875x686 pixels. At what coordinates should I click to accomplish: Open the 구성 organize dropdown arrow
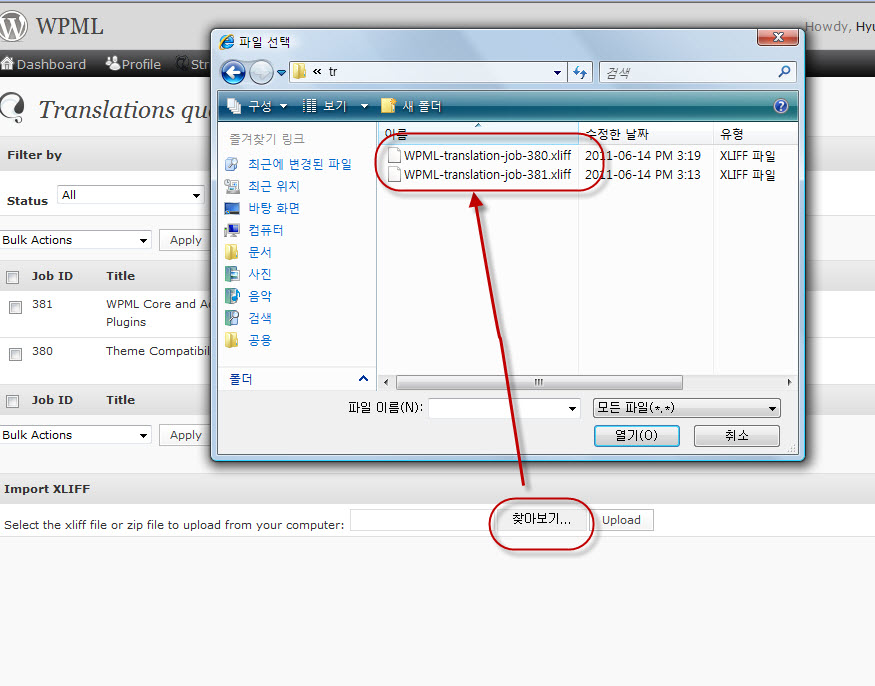(283, 106)
